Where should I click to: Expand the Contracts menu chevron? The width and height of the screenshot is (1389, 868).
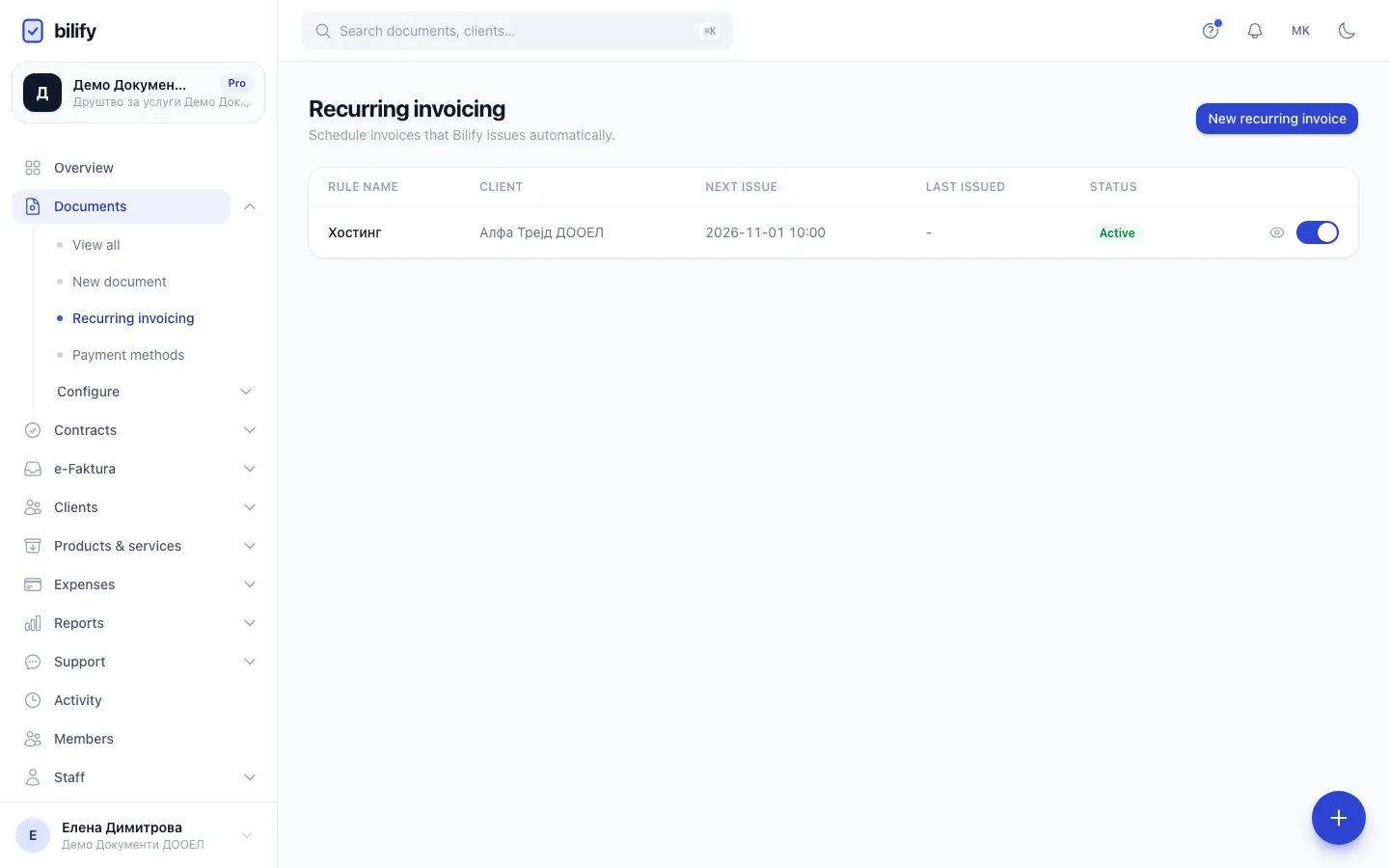coord(250,430)
